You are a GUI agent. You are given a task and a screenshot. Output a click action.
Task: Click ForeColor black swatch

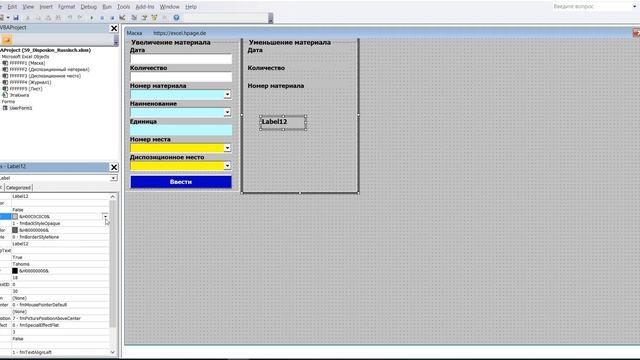tap(15, 271)
